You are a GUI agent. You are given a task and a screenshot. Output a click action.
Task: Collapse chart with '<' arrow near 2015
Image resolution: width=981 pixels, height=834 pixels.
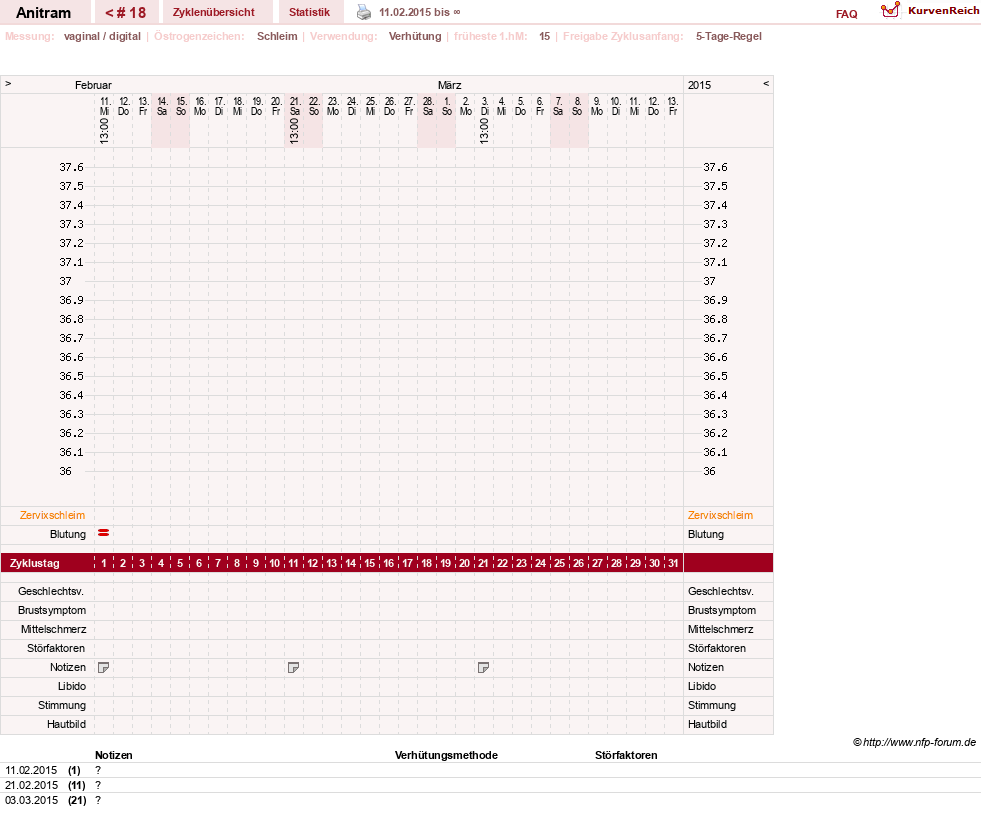tap(766, 83)
